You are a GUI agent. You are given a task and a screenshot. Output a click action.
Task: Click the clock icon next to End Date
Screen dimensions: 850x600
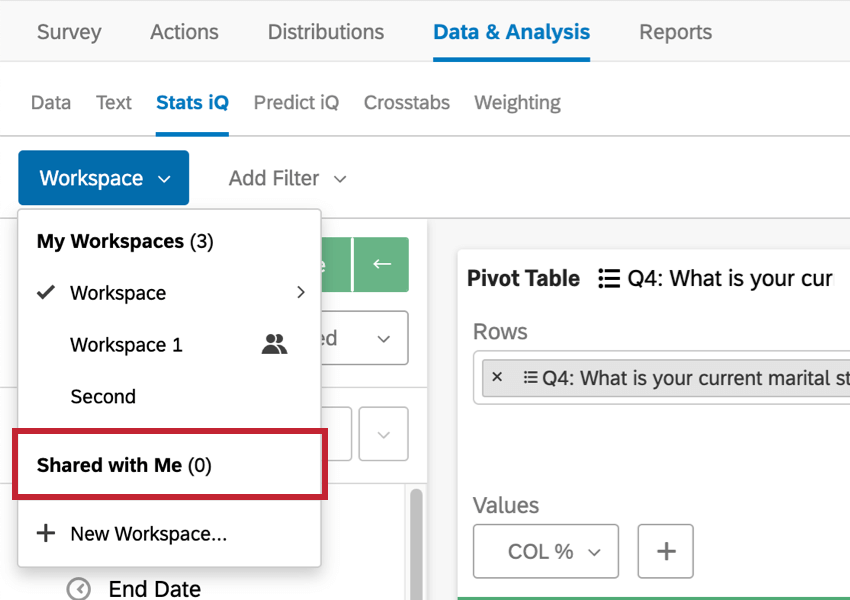point(79,589)
